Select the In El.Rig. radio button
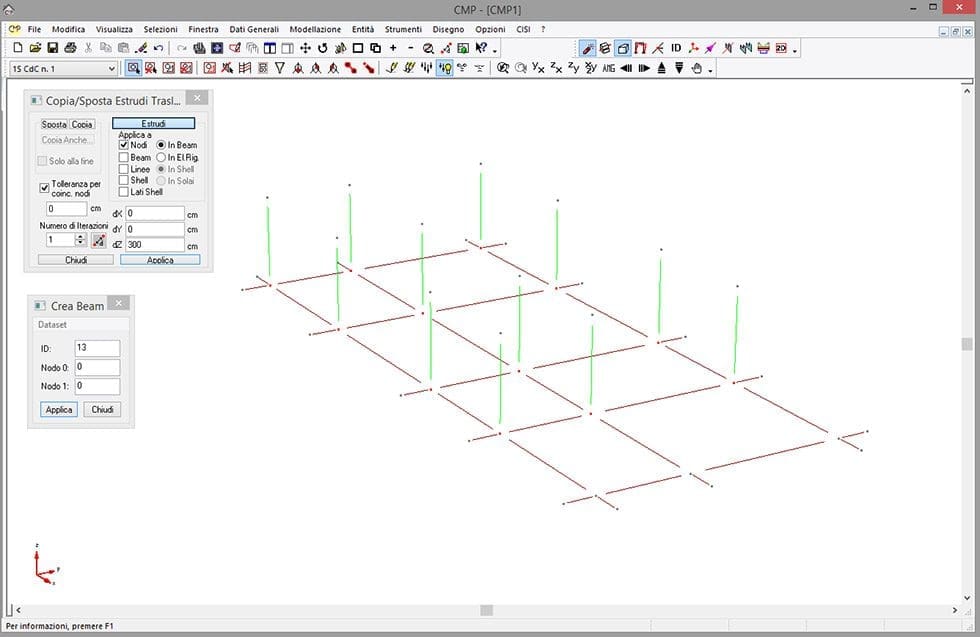This screenshot has height=637, width=980. point(160,157)
